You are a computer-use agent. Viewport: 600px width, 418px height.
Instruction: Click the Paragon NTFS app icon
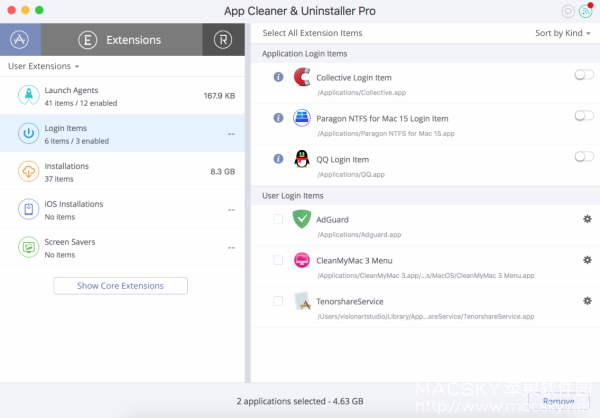302,118
